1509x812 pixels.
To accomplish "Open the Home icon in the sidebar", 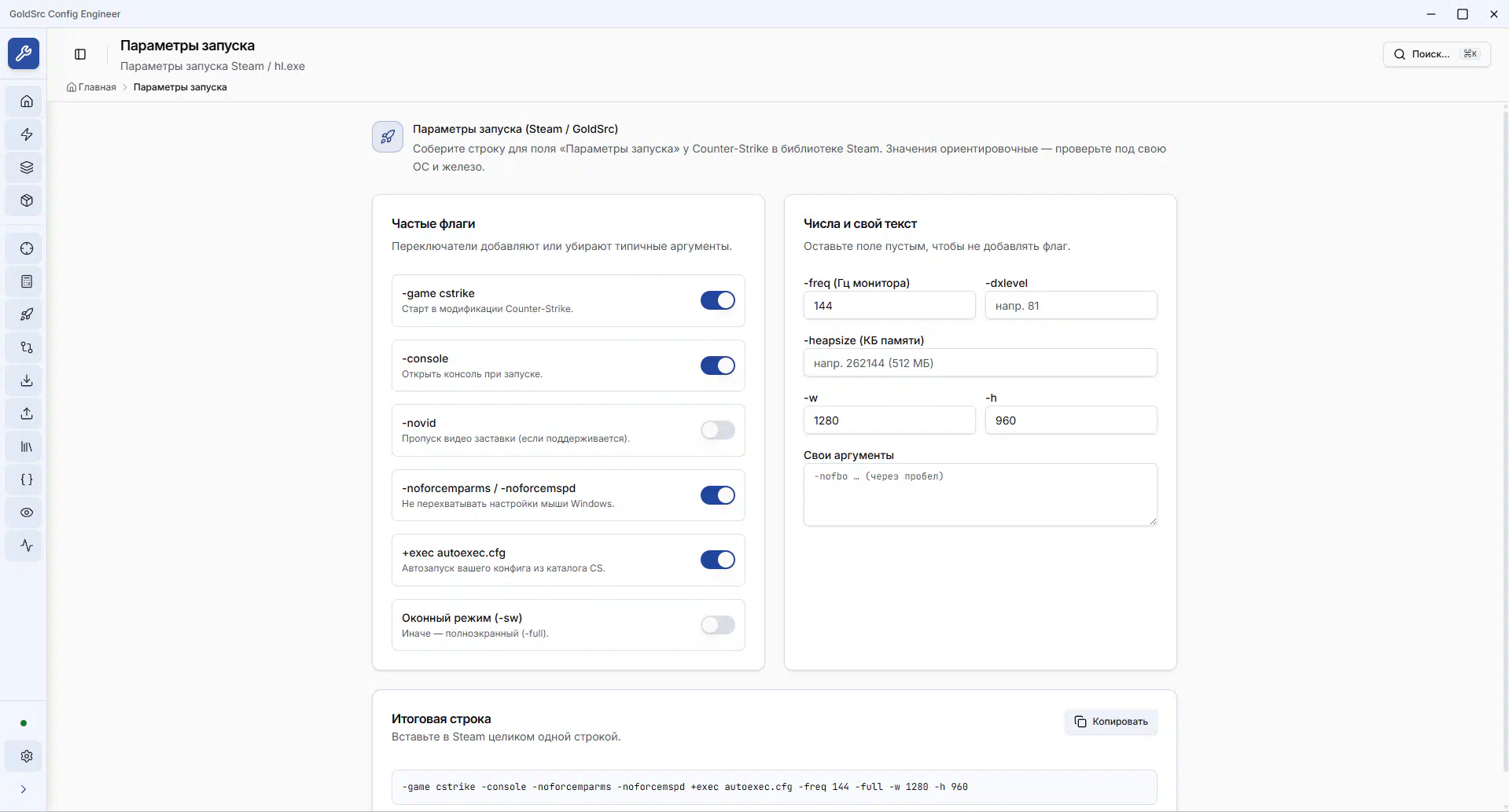I will [27, 101].
